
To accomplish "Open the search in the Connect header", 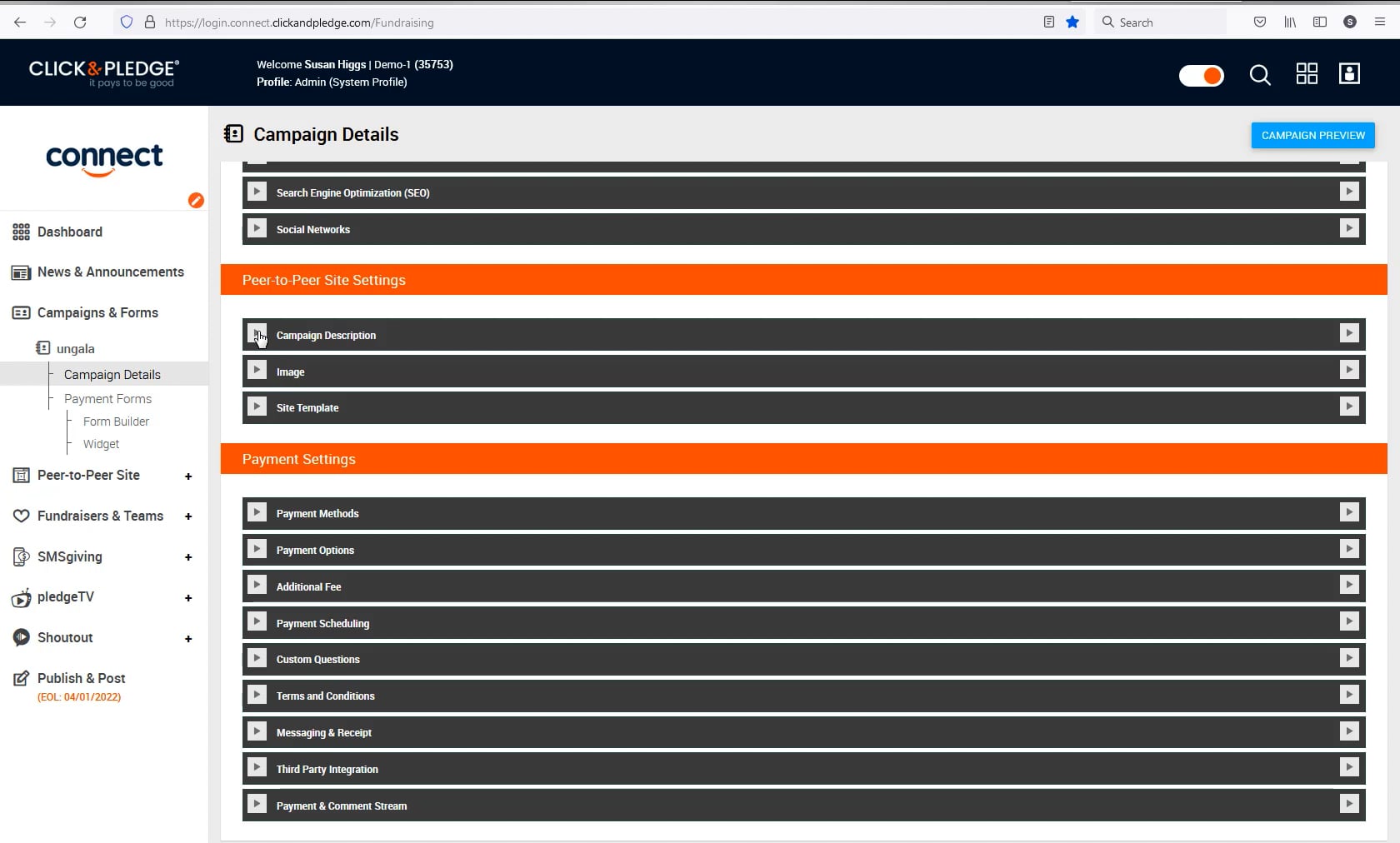I will [1260, 75].
